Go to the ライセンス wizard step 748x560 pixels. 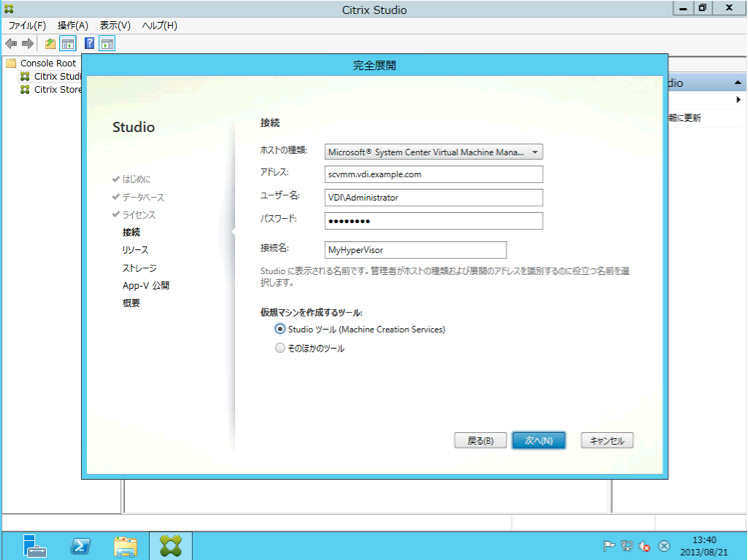click(139, 215)
